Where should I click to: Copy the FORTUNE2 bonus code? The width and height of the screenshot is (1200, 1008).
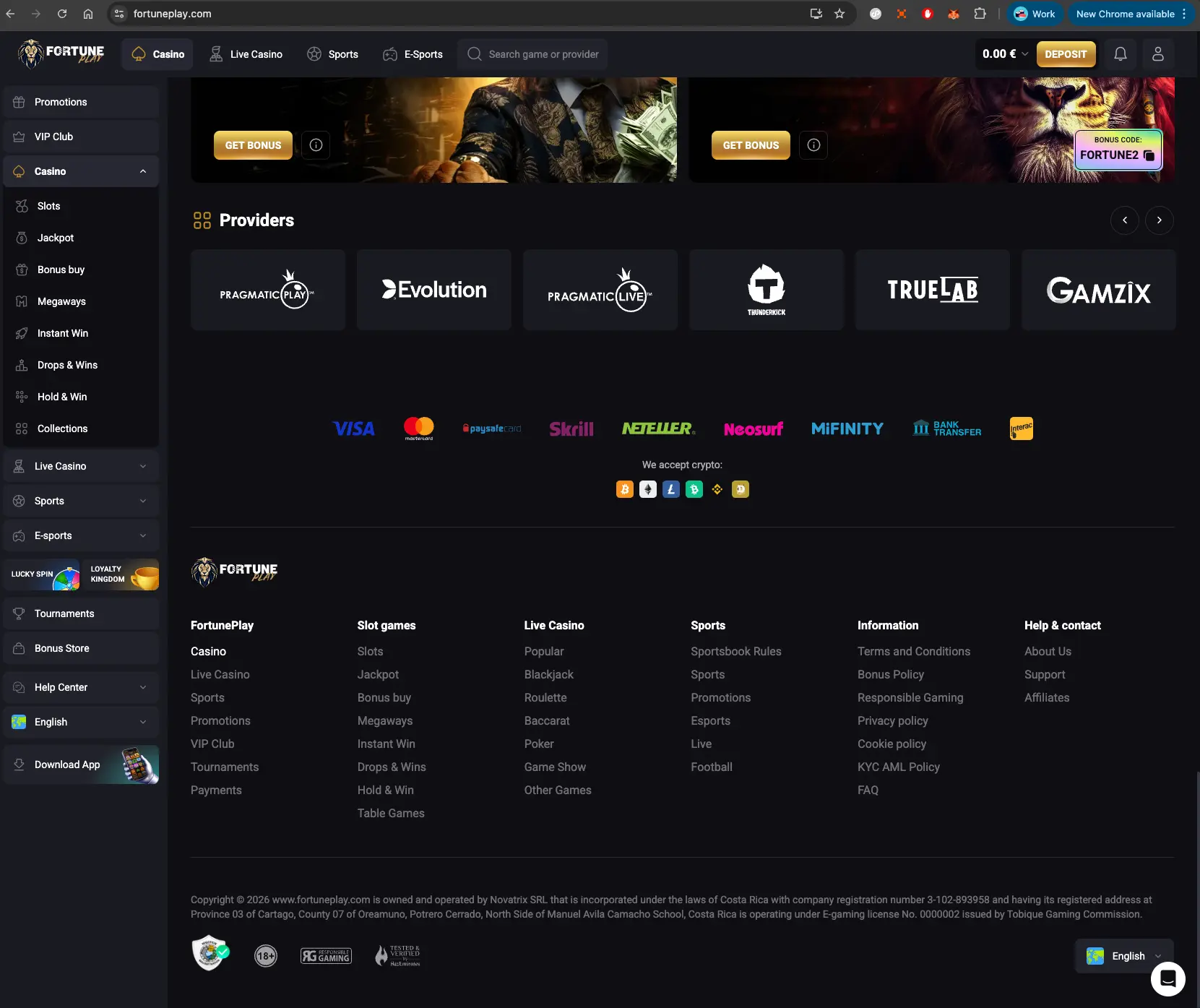point(1149,155)
